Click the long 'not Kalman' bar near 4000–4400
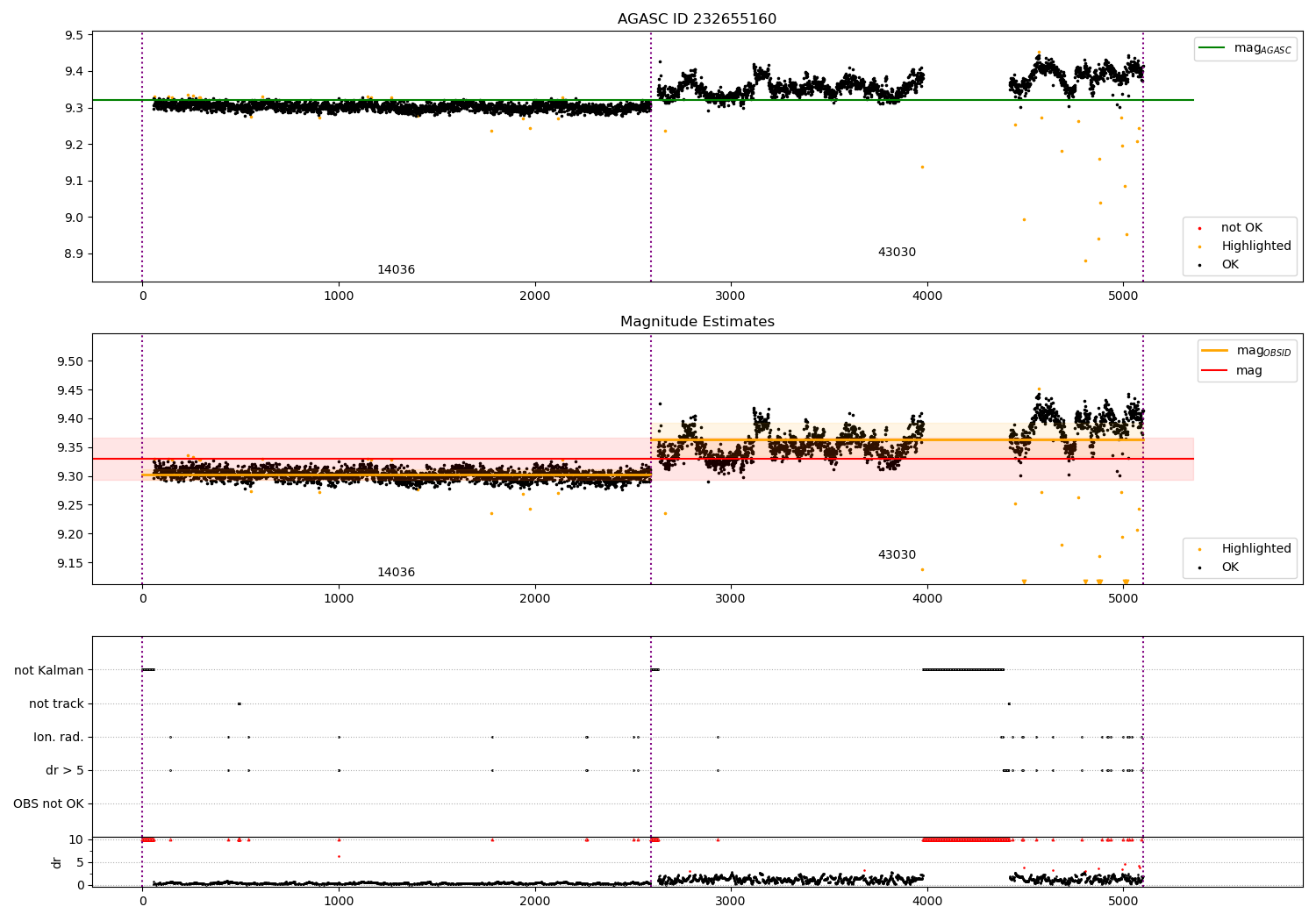 pos(963,670)
